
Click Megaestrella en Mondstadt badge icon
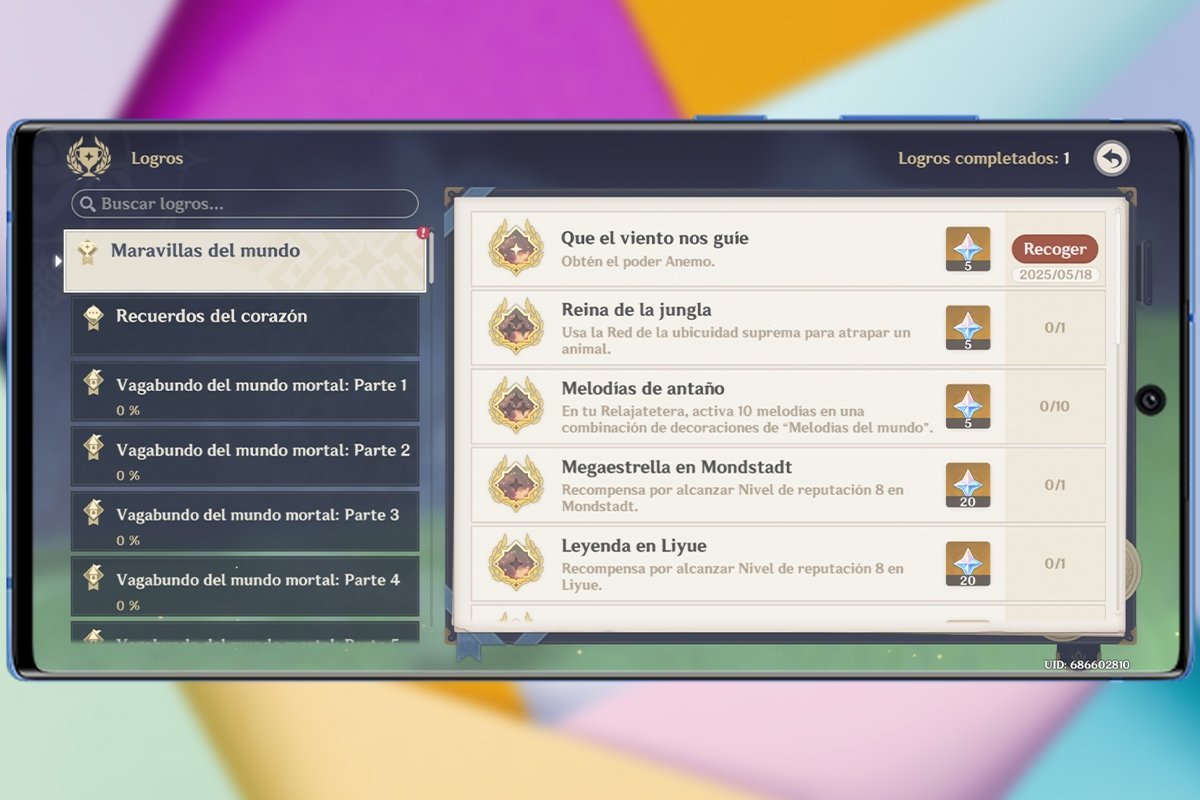click(516, 483)
